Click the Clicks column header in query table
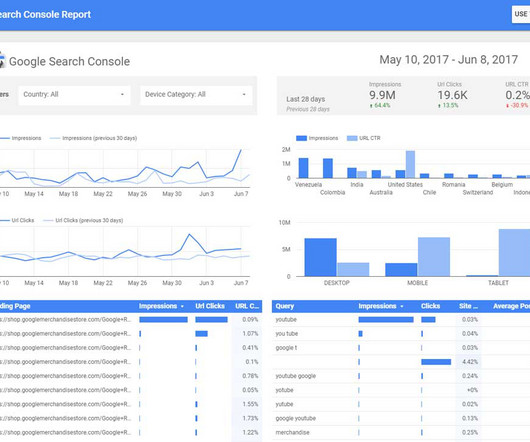This screenshot has height=442, width=530. (430, 306)
